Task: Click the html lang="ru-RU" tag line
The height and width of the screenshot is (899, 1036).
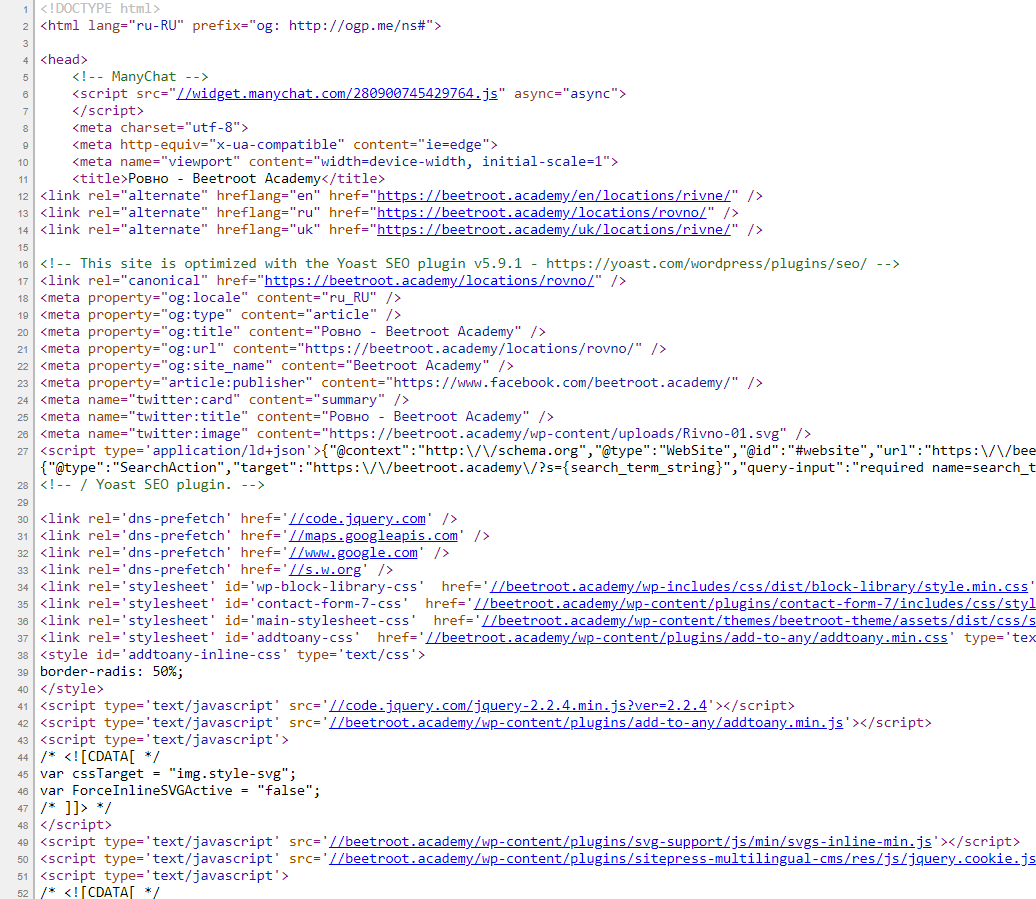Action: tap(240, 26)
